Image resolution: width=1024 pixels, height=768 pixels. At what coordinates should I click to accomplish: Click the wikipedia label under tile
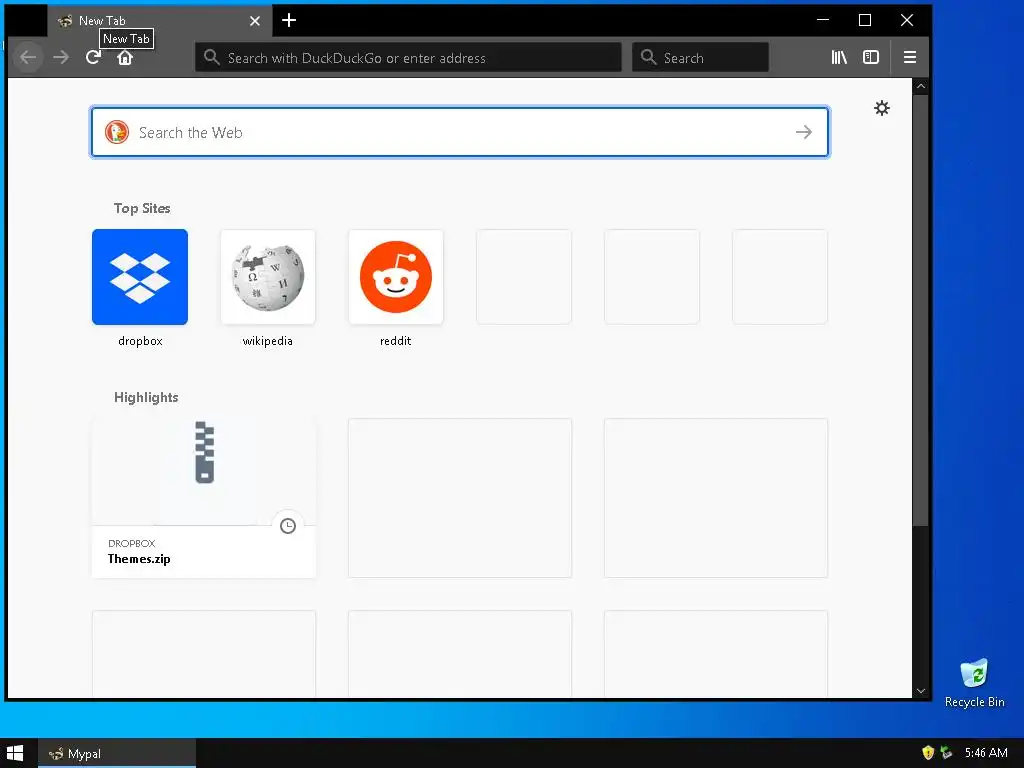tap(268, 341)
